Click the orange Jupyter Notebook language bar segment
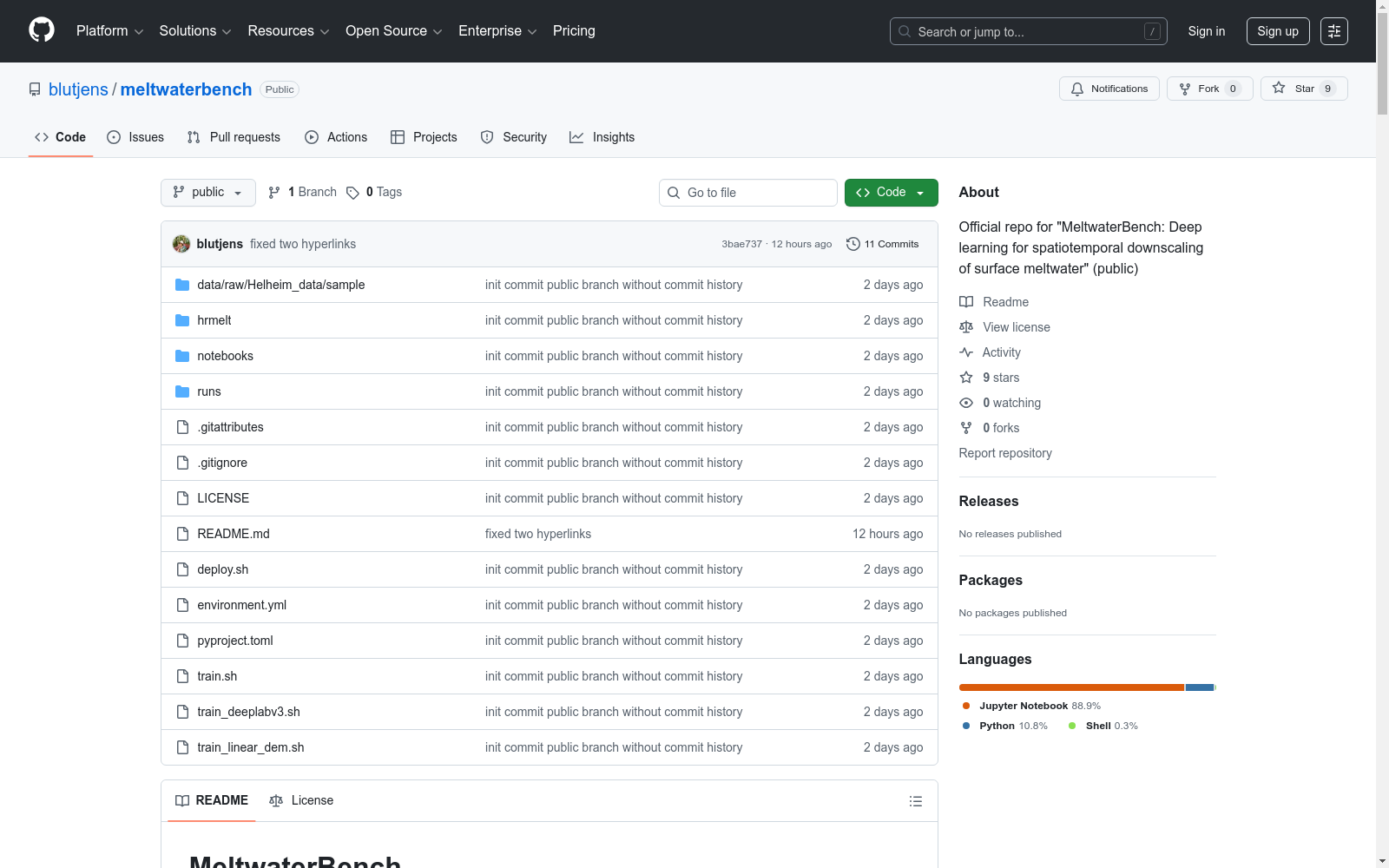This screenshot has width=1389, height=868. [1071, 687]
